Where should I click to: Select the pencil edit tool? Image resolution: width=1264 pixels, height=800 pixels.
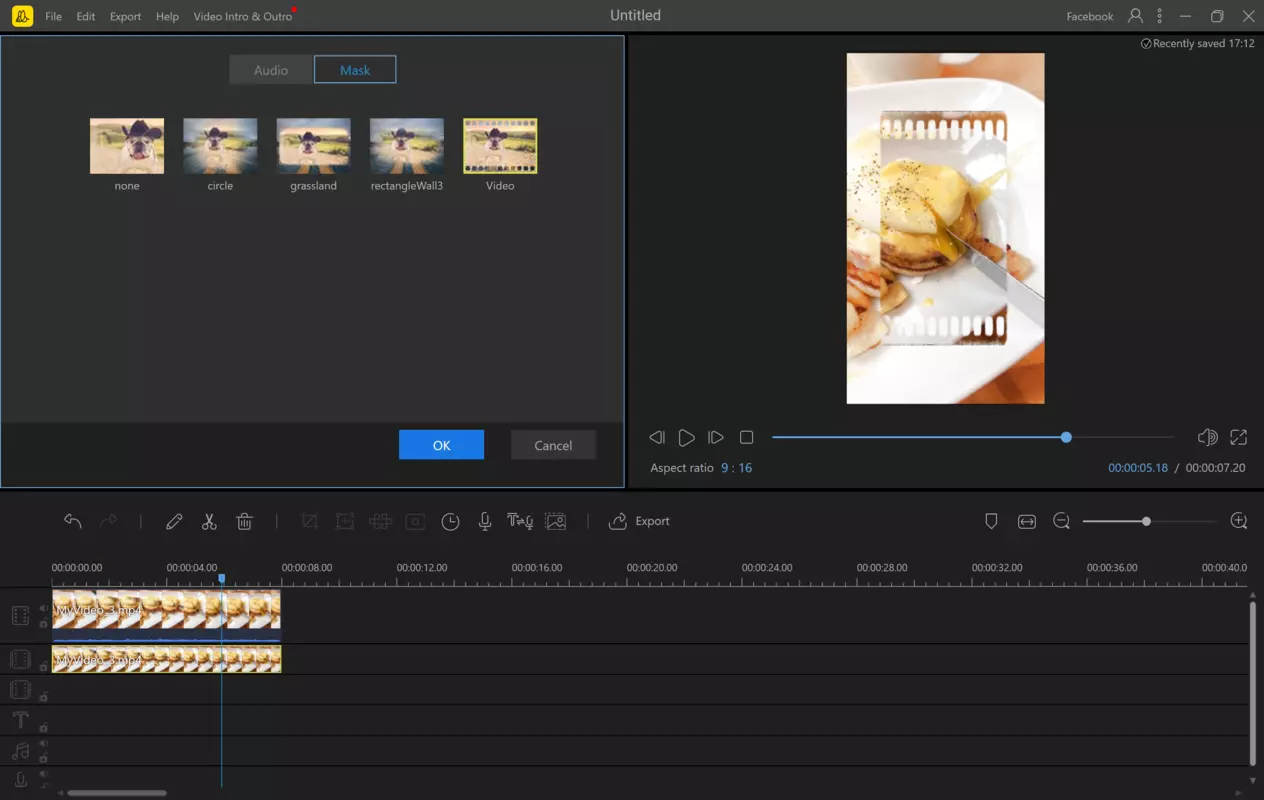point(174,521)
